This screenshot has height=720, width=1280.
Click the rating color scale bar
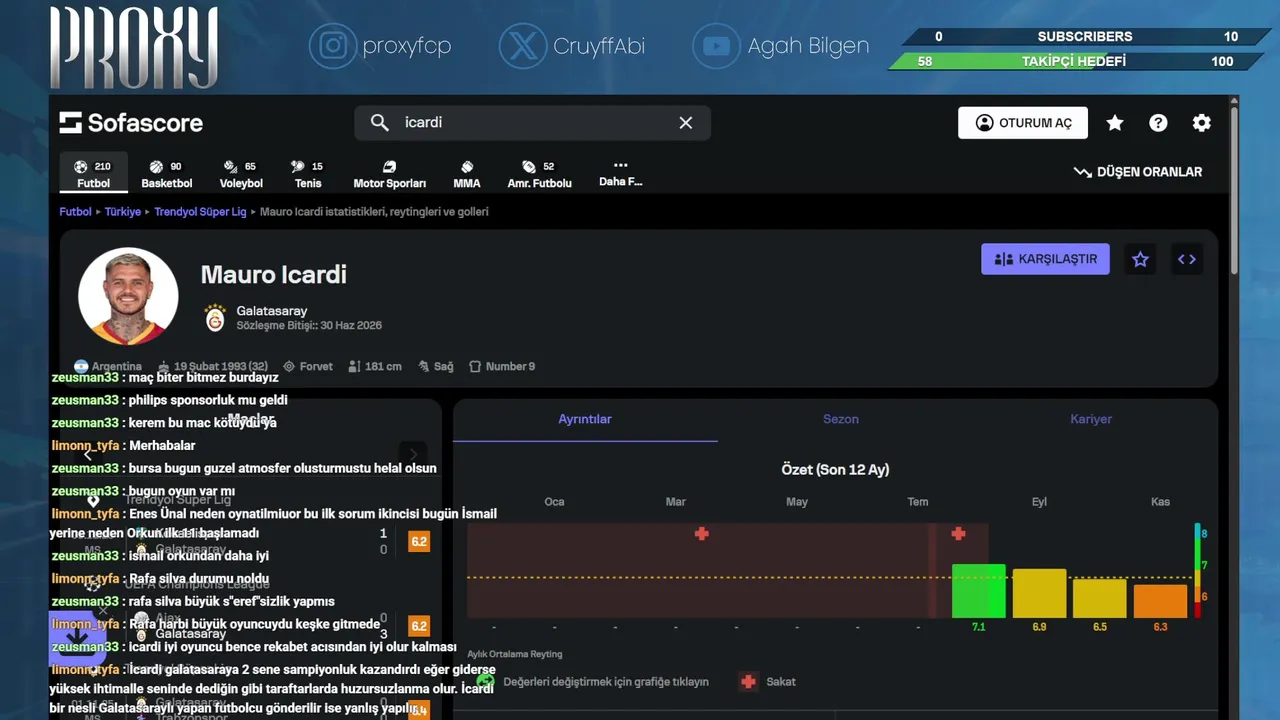[1198, 570]
